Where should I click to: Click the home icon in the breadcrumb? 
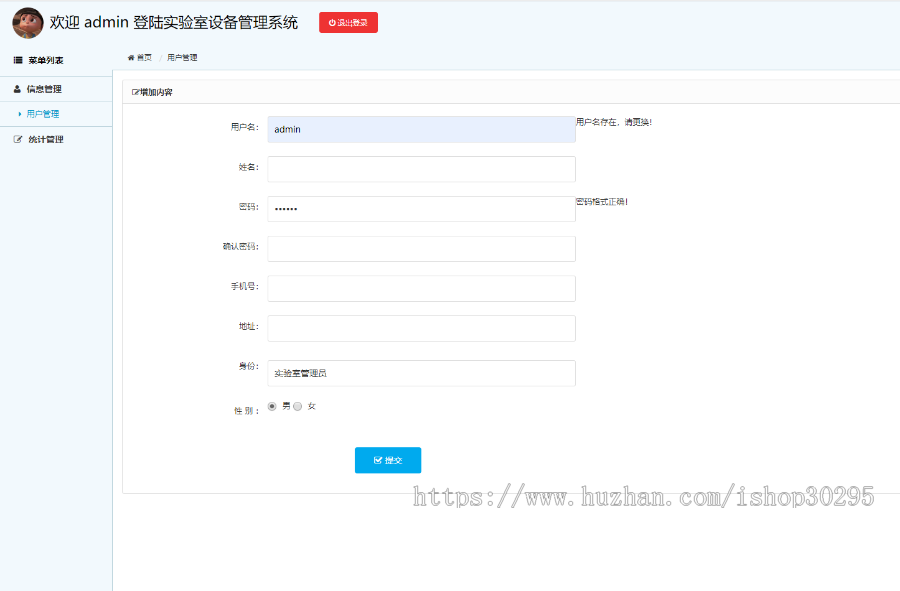point(130,57)
